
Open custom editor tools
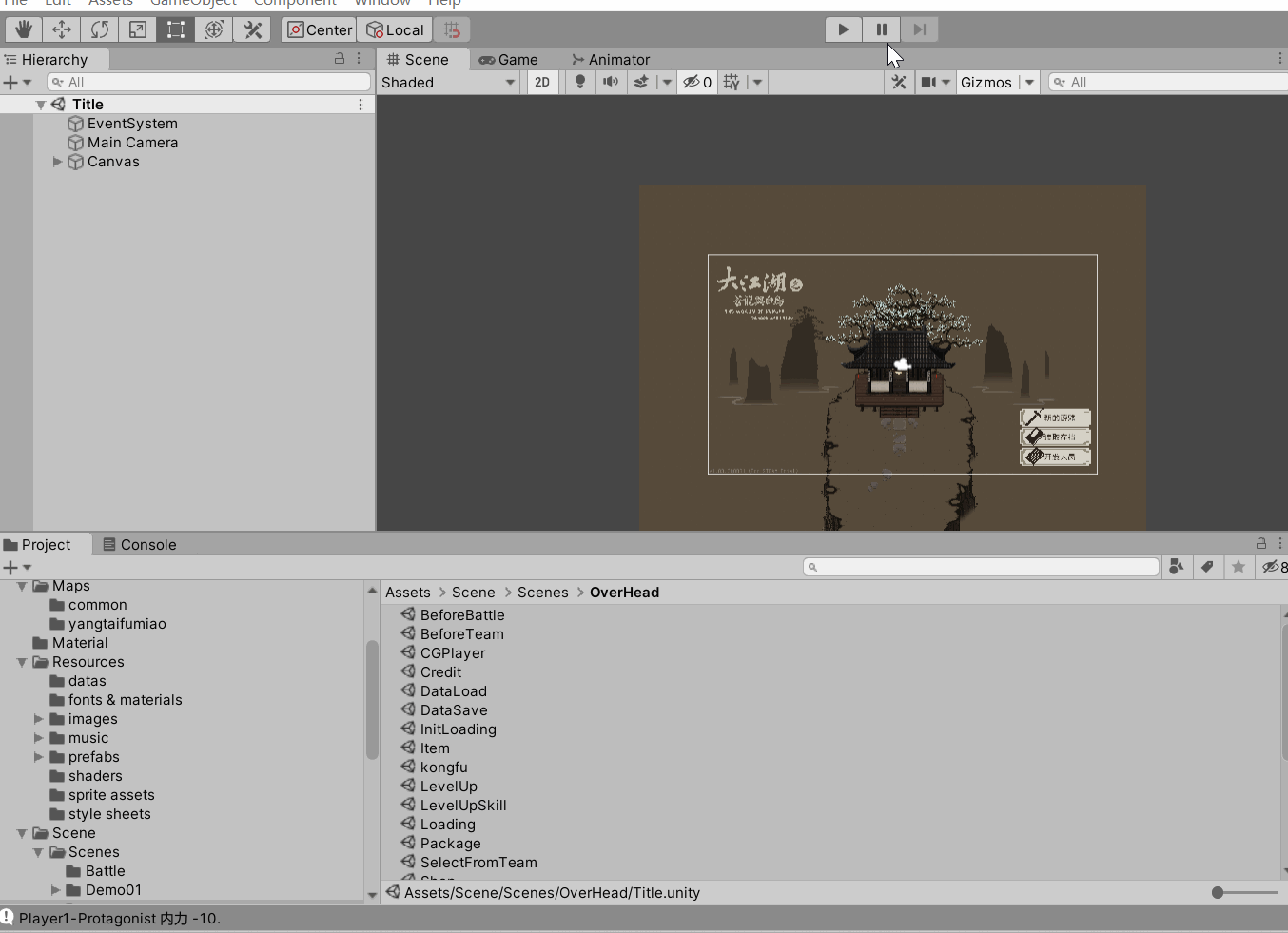(253, 29)
